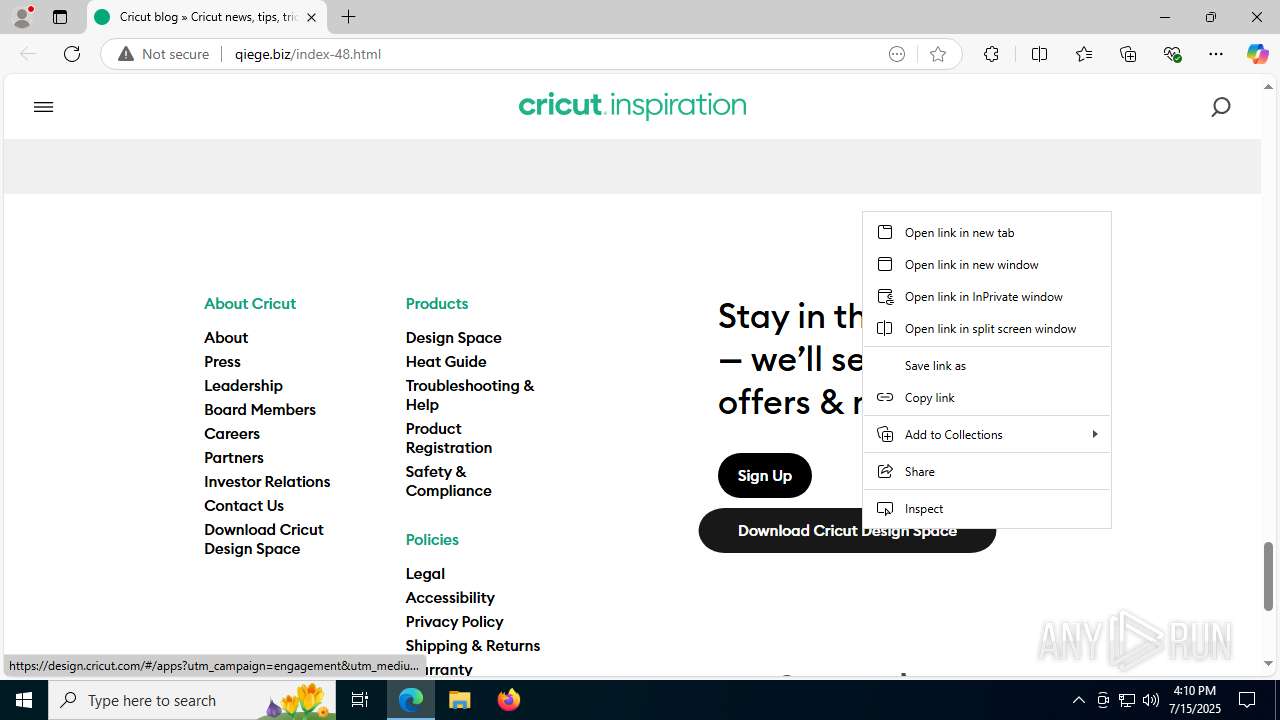Open the Legal policy link
The height and width of the screenshot is (720, 1280).
pyautogui.click(x=425, y=574)
